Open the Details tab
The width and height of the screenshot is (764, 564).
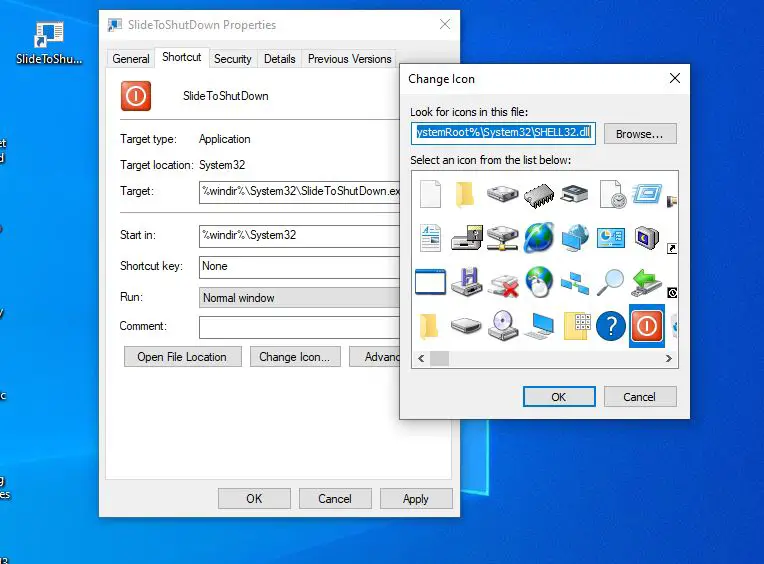(280, 59)
